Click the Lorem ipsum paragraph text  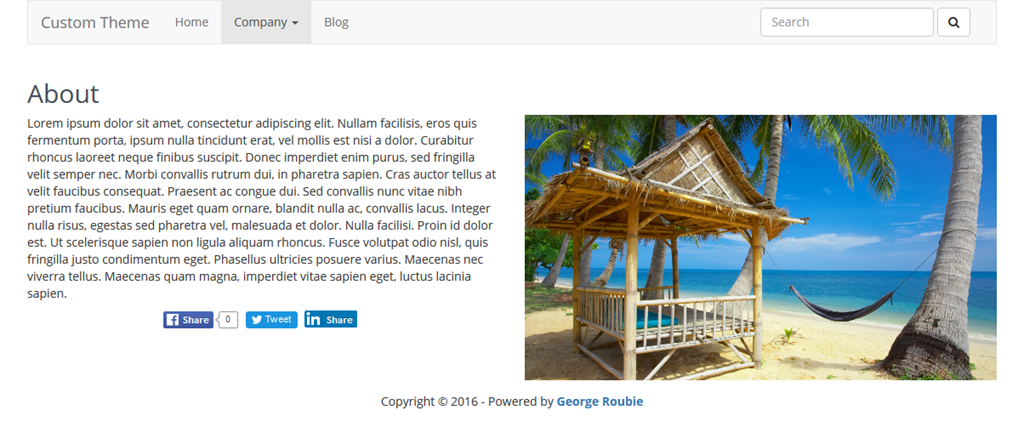[x=262, y=208]
